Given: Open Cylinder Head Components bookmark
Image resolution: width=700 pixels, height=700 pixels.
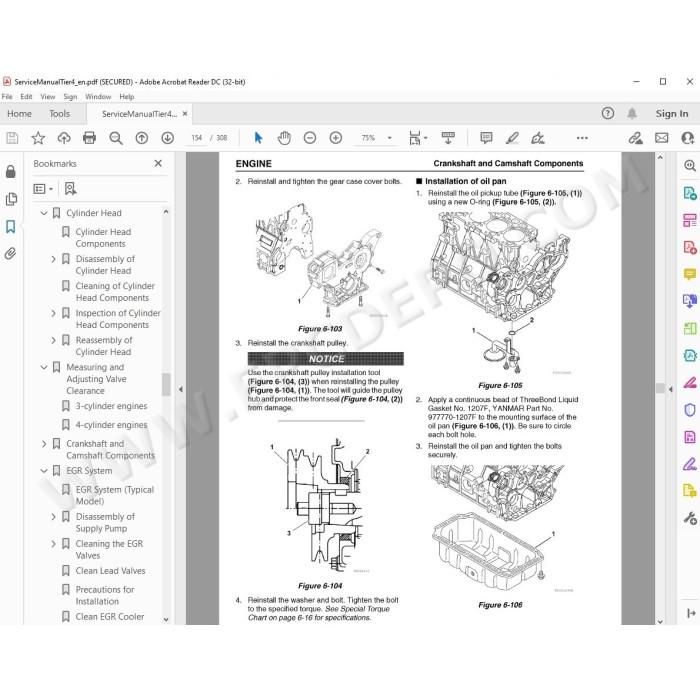Looking at the screenshot, I should (103, 238).
